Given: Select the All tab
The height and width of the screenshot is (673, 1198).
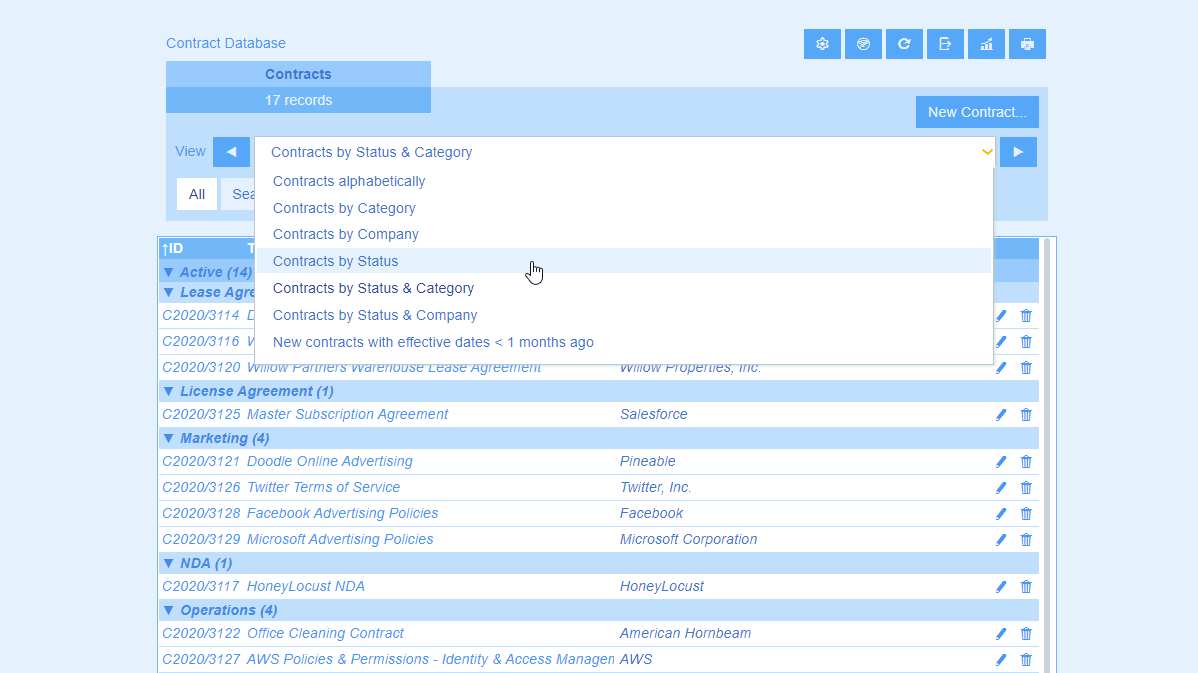Looking at the screenshot, I should coord(197,194).
